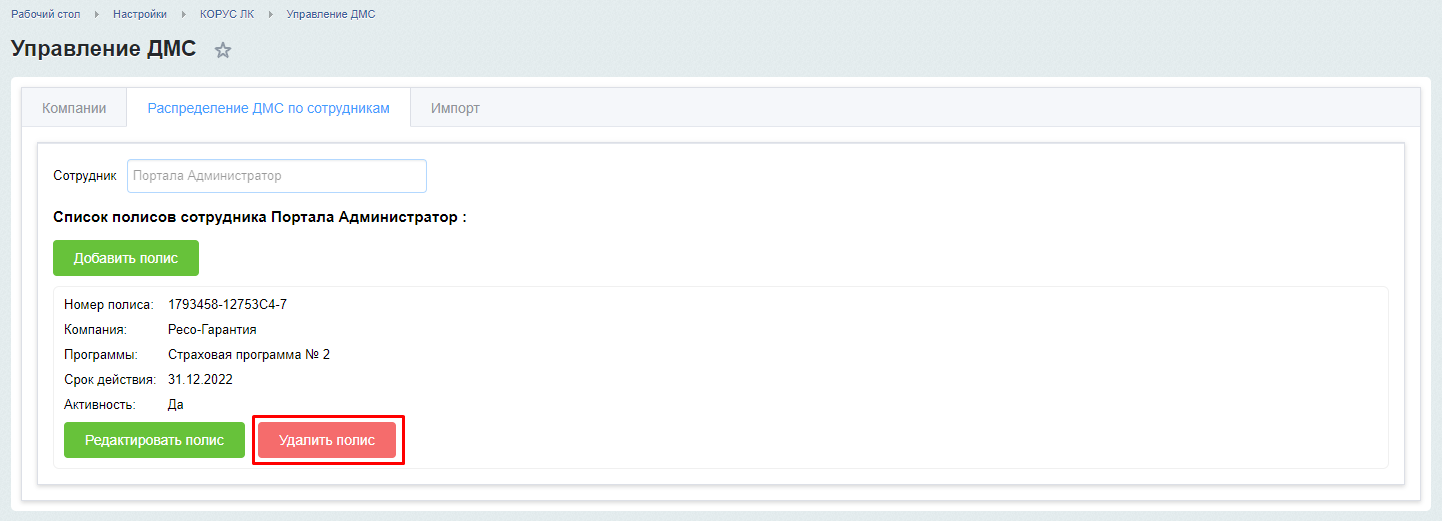Expand breadcrumb arrow after Настройки
Viewport: 1442px width, 521px height.
click(x=183, y=15)
